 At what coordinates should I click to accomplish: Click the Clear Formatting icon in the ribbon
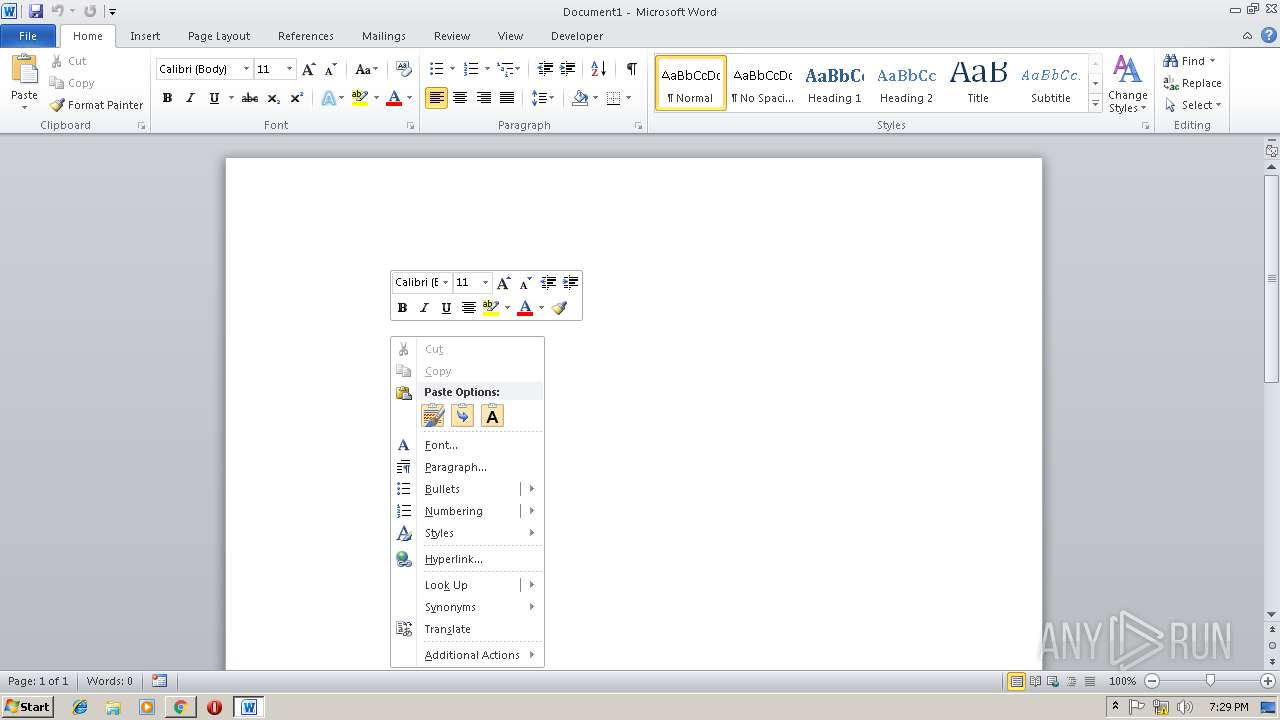pyautogui.click(x=404, y=69)
